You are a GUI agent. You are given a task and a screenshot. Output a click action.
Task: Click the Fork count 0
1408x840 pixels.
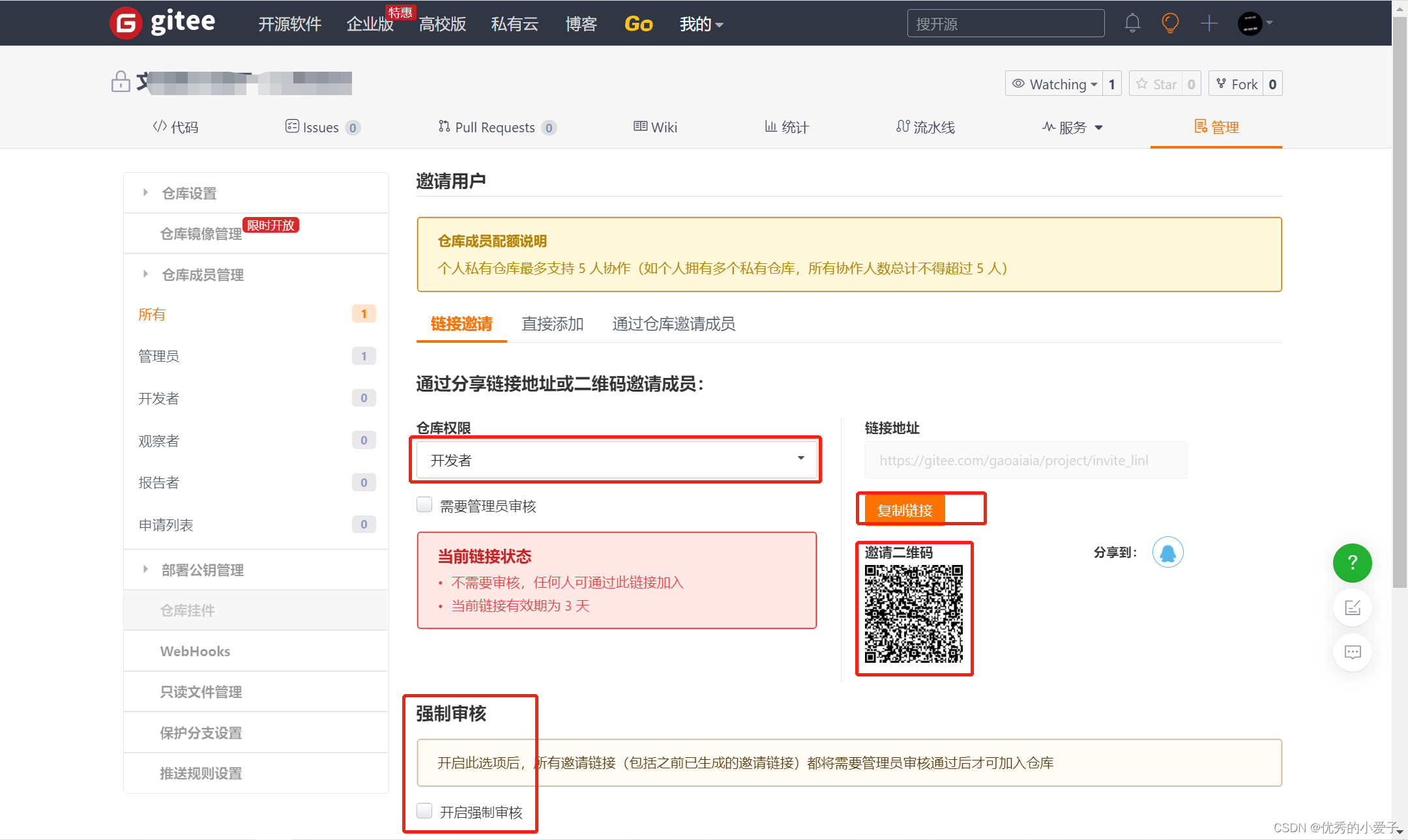click(1272, 84)
